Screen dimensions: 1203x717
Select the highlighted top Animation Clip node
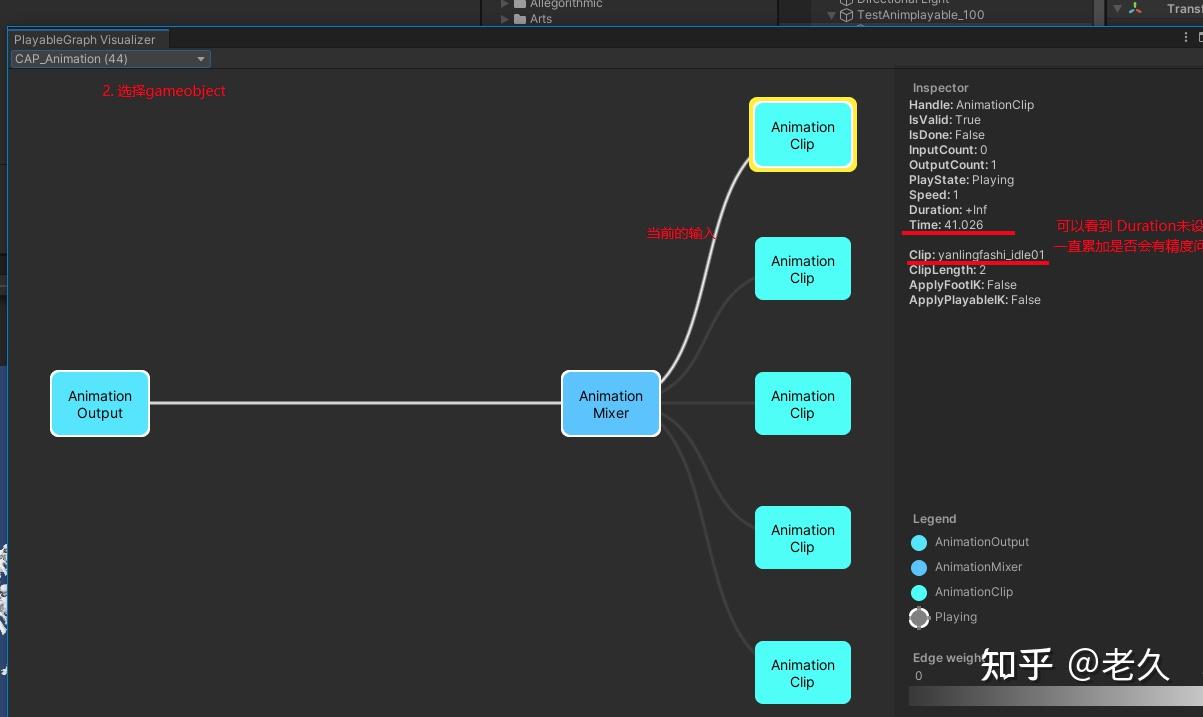tap(802, 135)
